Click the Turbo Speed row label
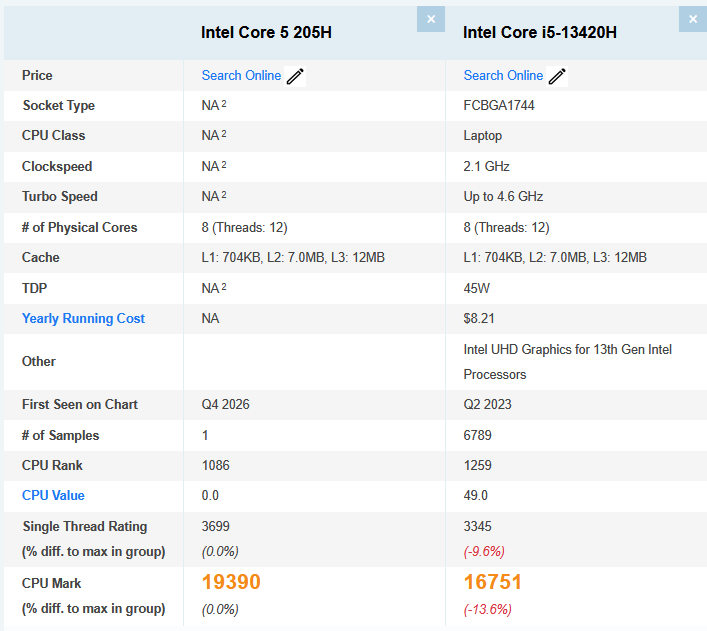The height and width of the screenshot is (631, 707). 60,197
